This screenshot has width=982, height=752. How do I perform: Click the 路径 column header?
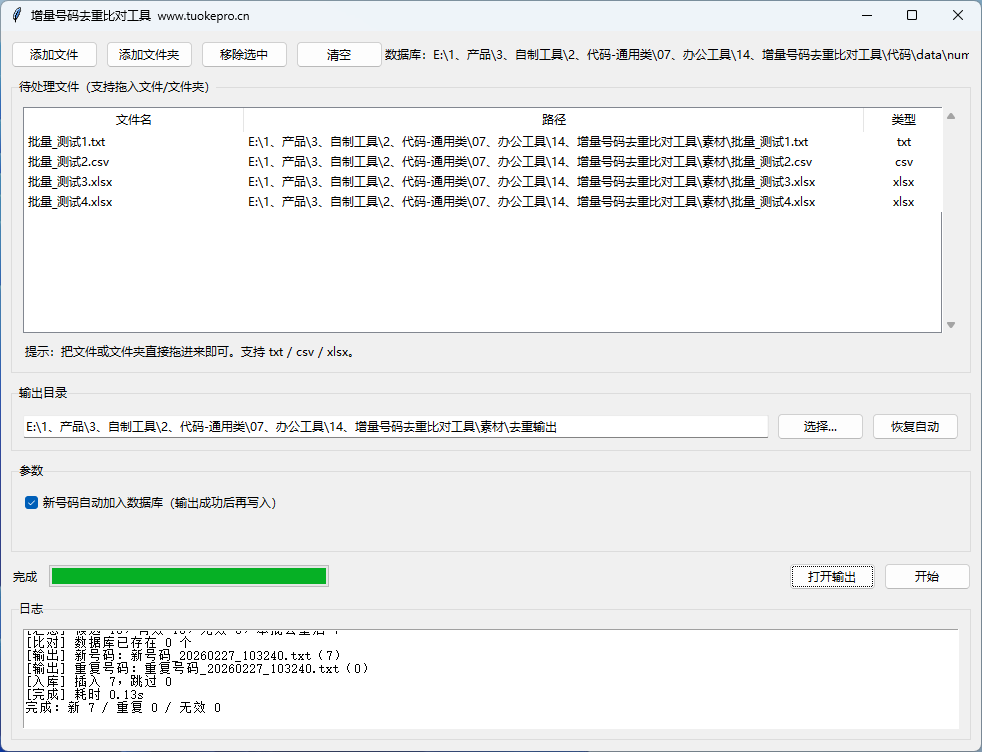(x=554, y=120)
